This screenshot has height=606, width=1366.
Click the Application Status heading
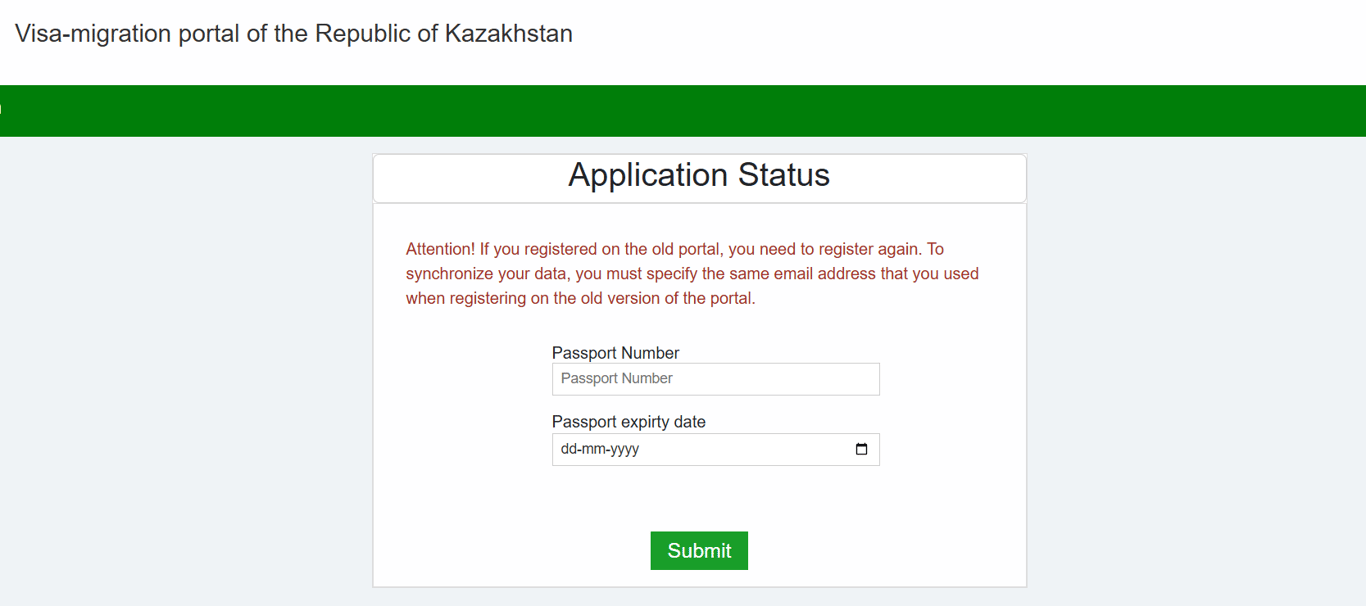[699, 175]
